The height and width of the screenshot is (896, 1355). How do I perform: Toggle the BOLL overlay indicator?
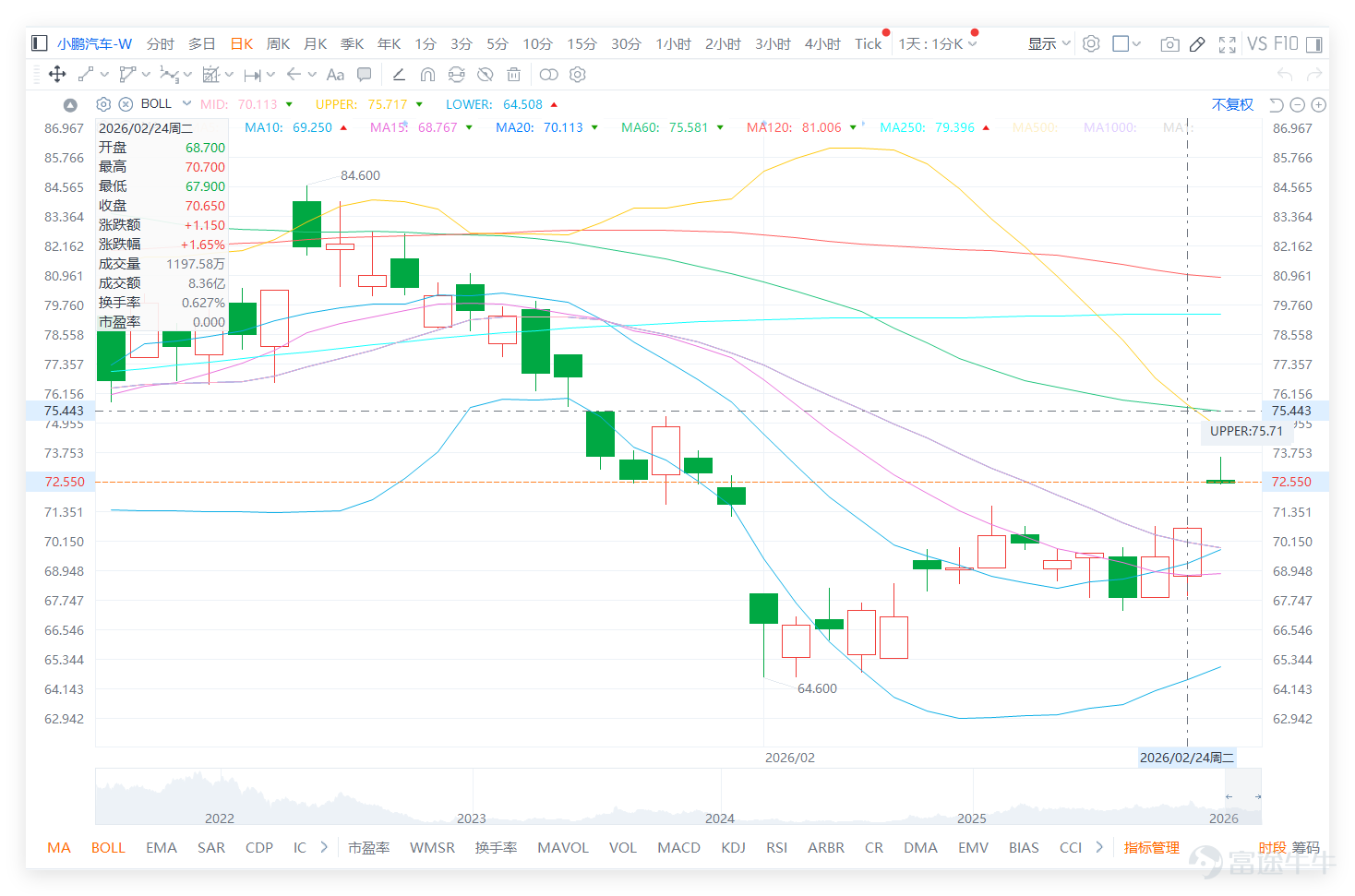tap(108, 847)
